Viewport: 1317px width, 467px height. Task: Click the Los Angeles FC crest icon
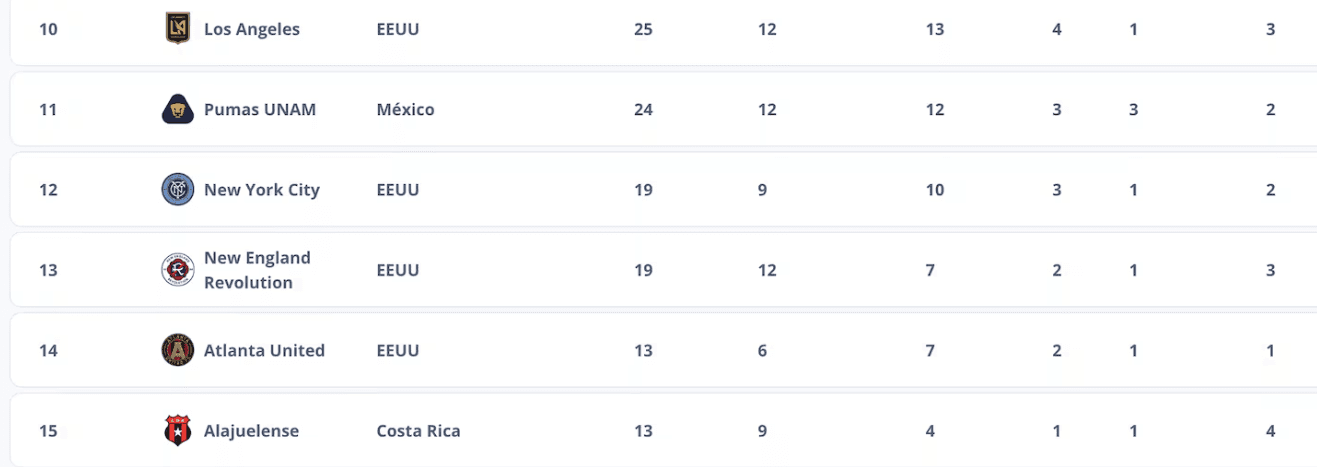(x=177, y=29)
